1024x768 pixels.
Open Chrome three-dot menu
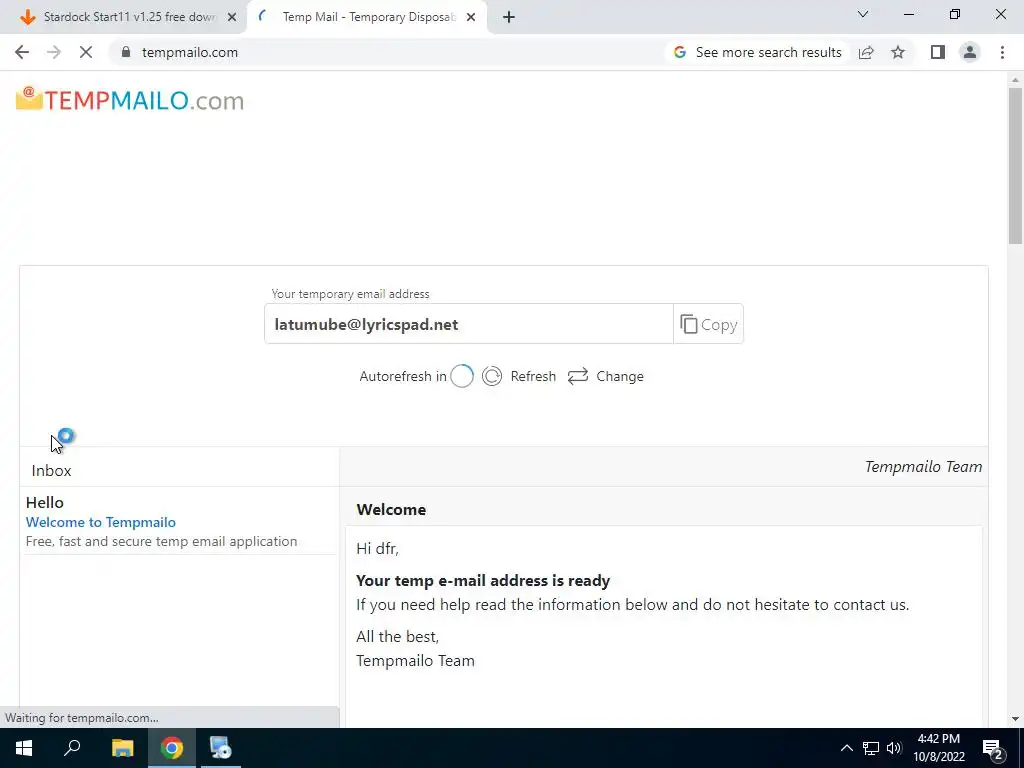coord(1002,52)
